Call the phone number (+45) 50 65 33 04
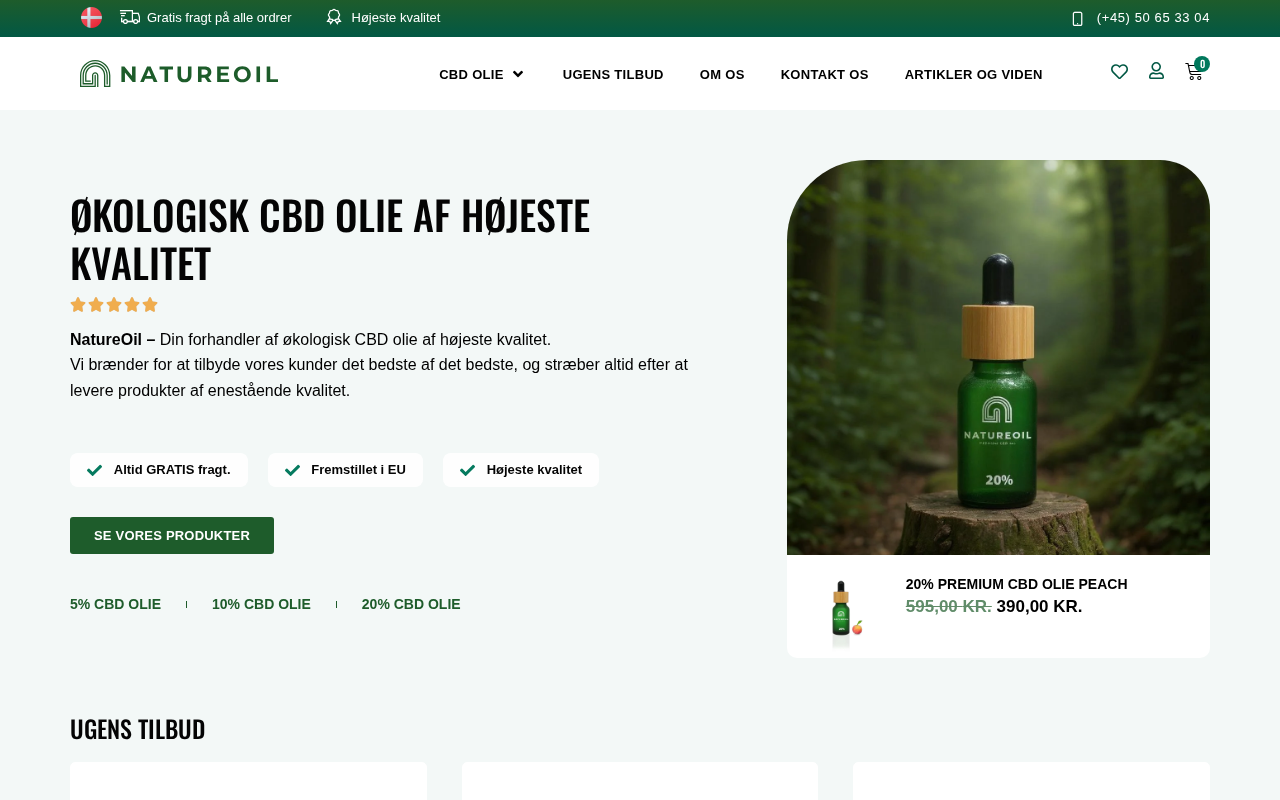 [x=1153, y=18]
